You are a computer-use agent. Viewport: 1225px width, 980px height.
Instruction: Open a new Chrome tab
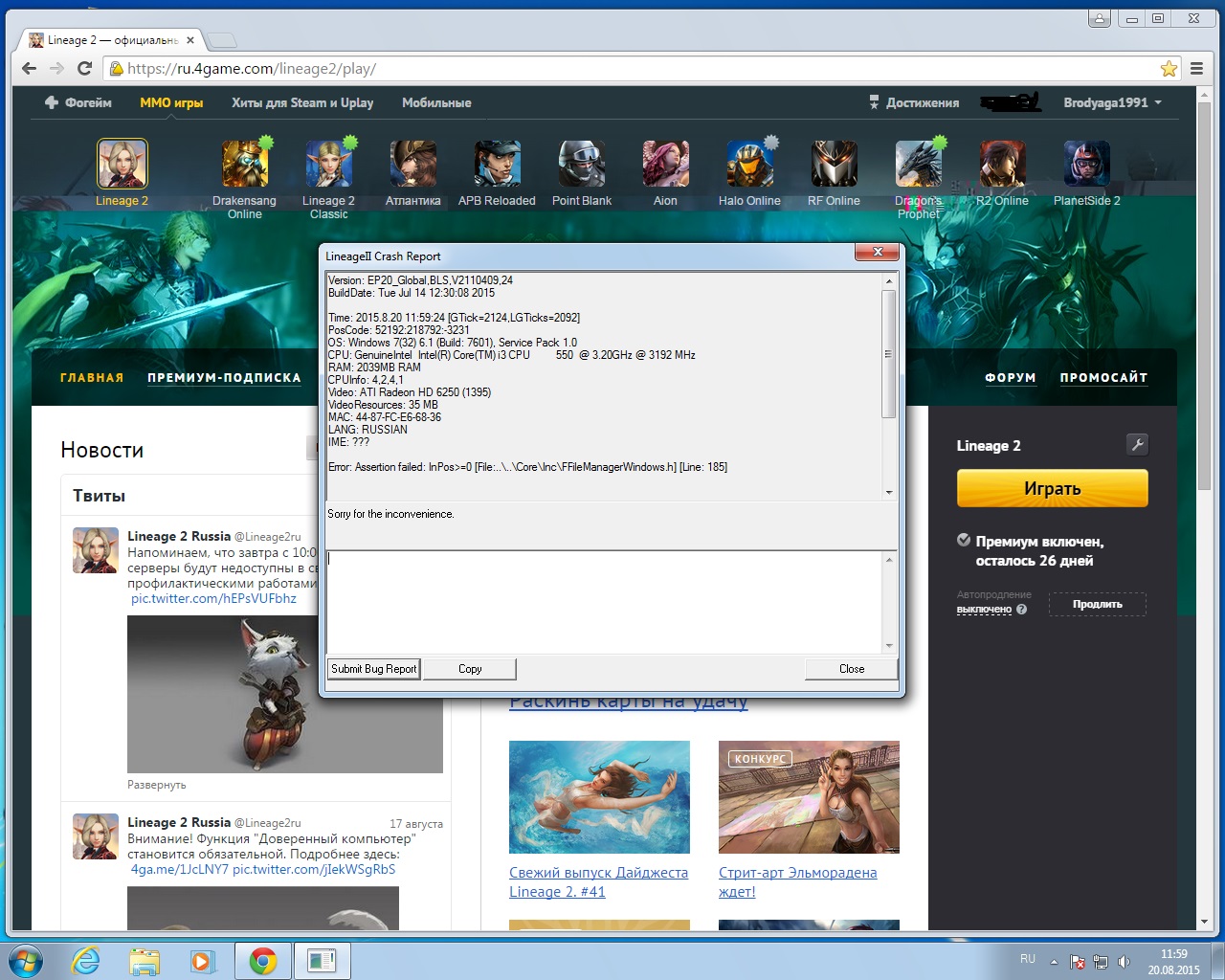[x=221, y=40]
